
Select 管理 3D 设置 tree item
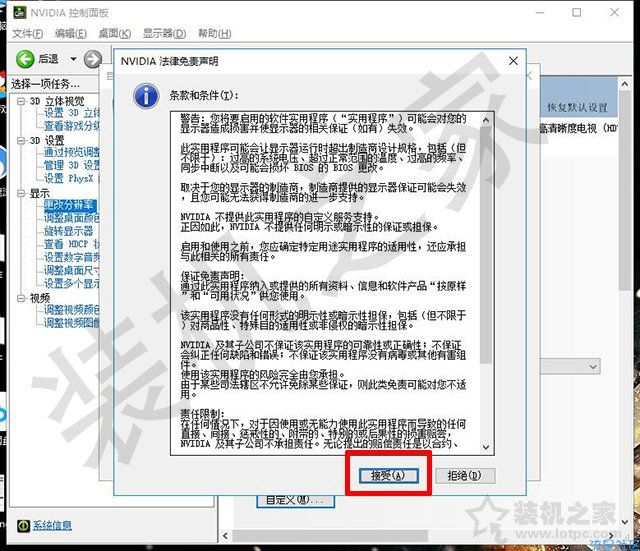(x=71, y=165)
